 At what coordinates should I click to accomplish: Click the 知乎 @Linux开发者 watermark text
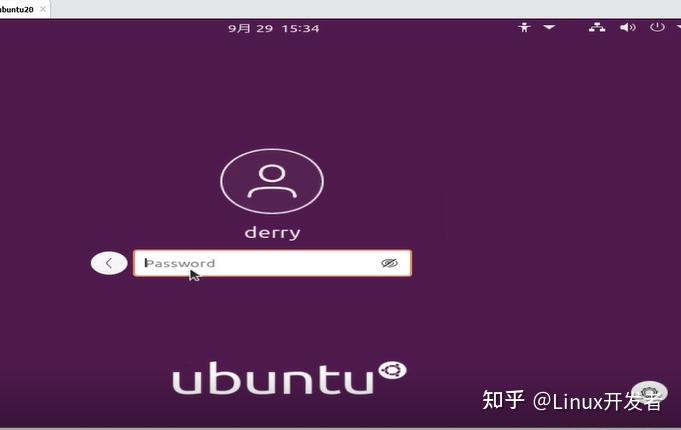tap(572, 401)
